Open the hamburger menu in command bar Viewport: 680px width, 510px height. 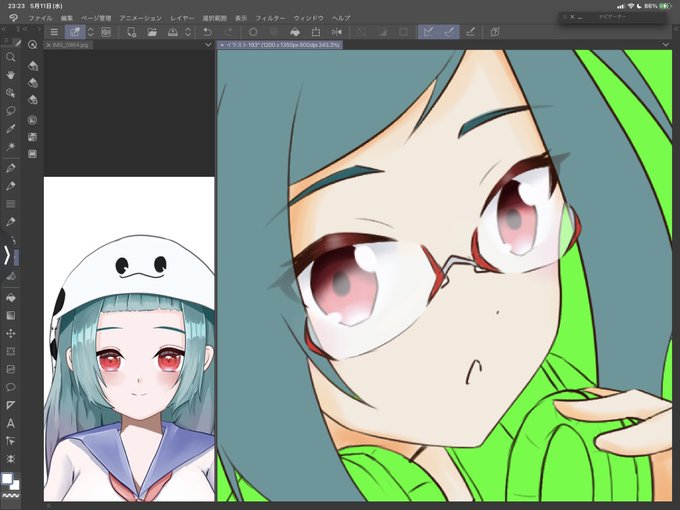tap(54, 32)
